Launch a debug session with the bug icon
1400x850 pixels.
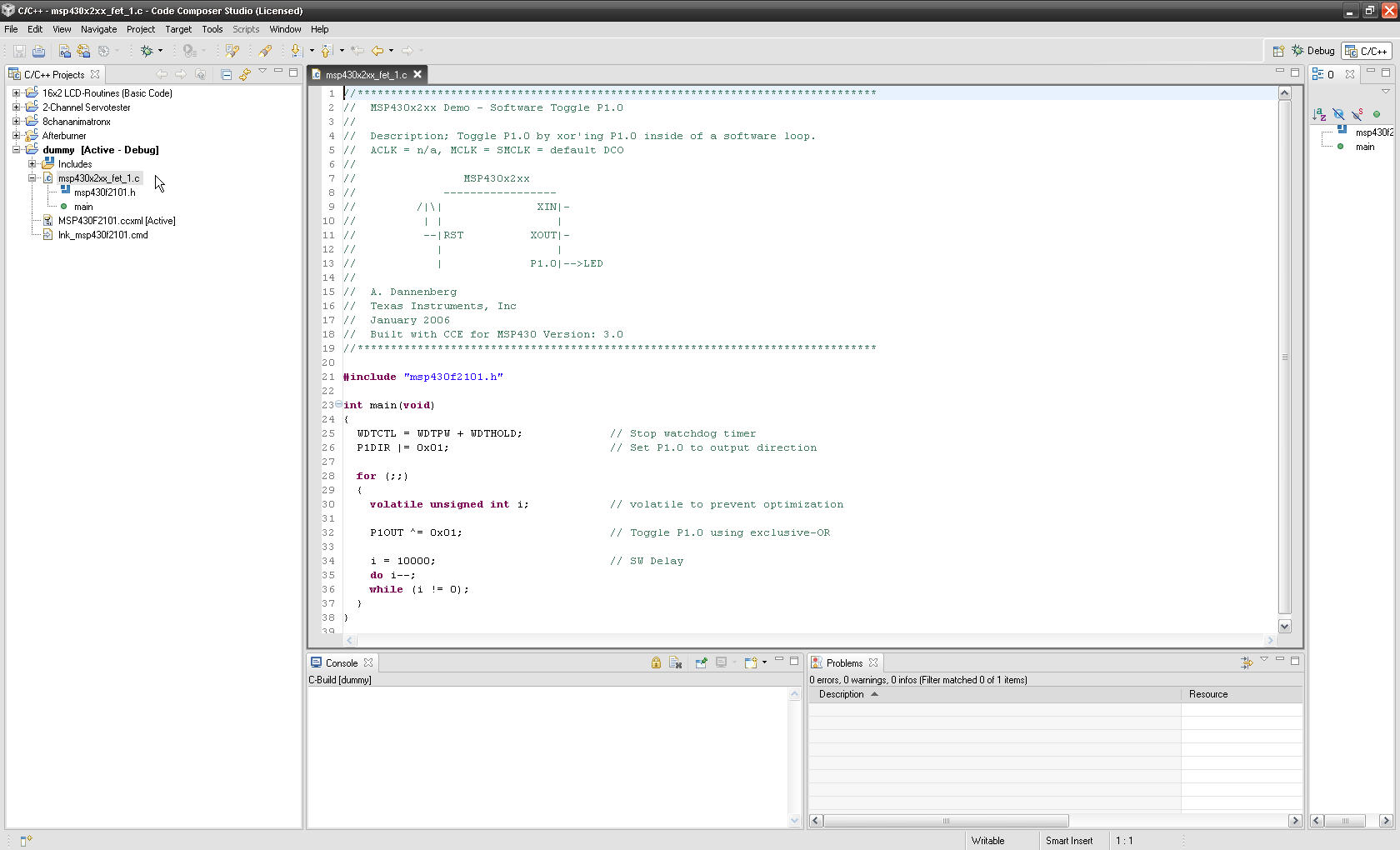pyautogui.click(x=147, y=51)
